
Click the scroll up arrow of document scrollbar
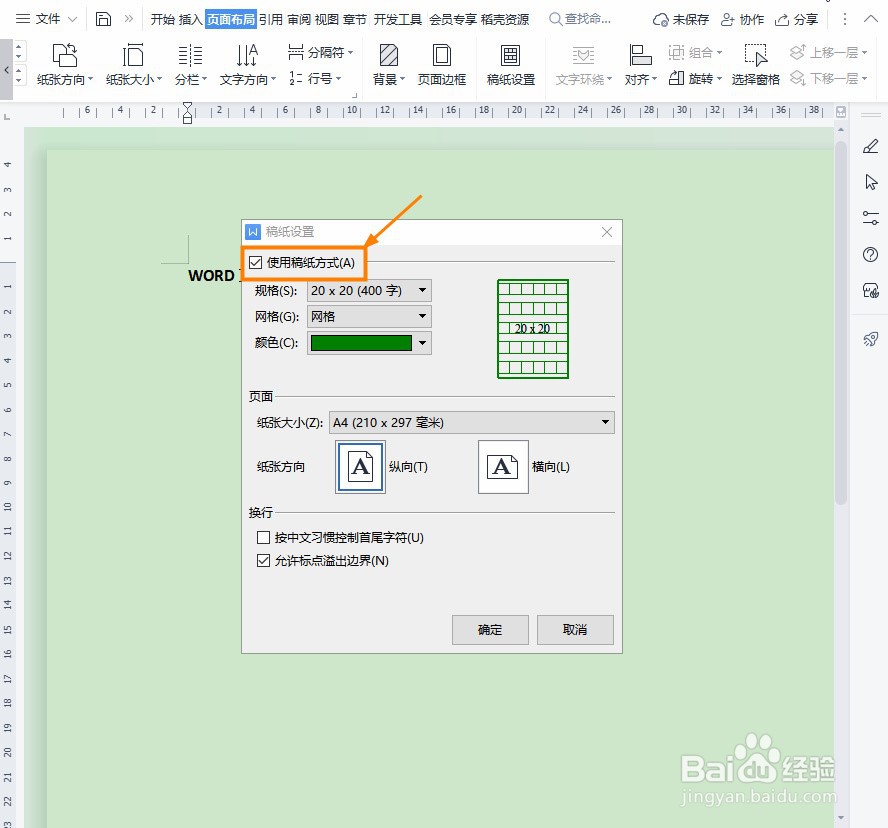[840, 130]
